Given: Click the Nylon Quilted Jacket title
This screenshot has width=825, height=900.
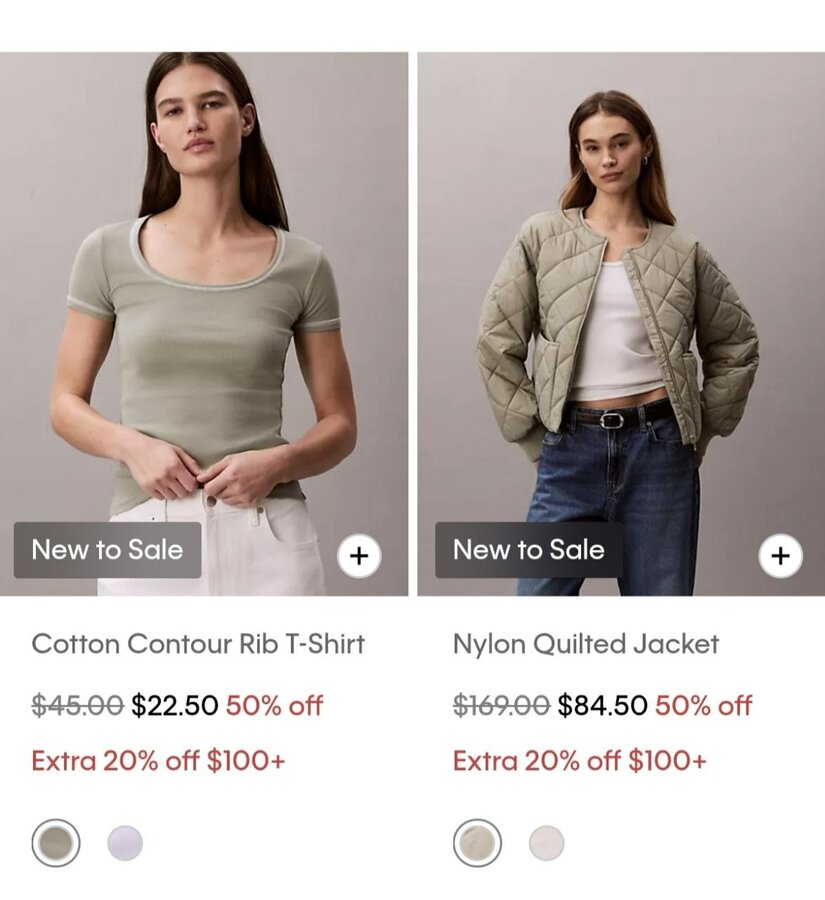Looking at the screenshot, I should tap(586, 644).
